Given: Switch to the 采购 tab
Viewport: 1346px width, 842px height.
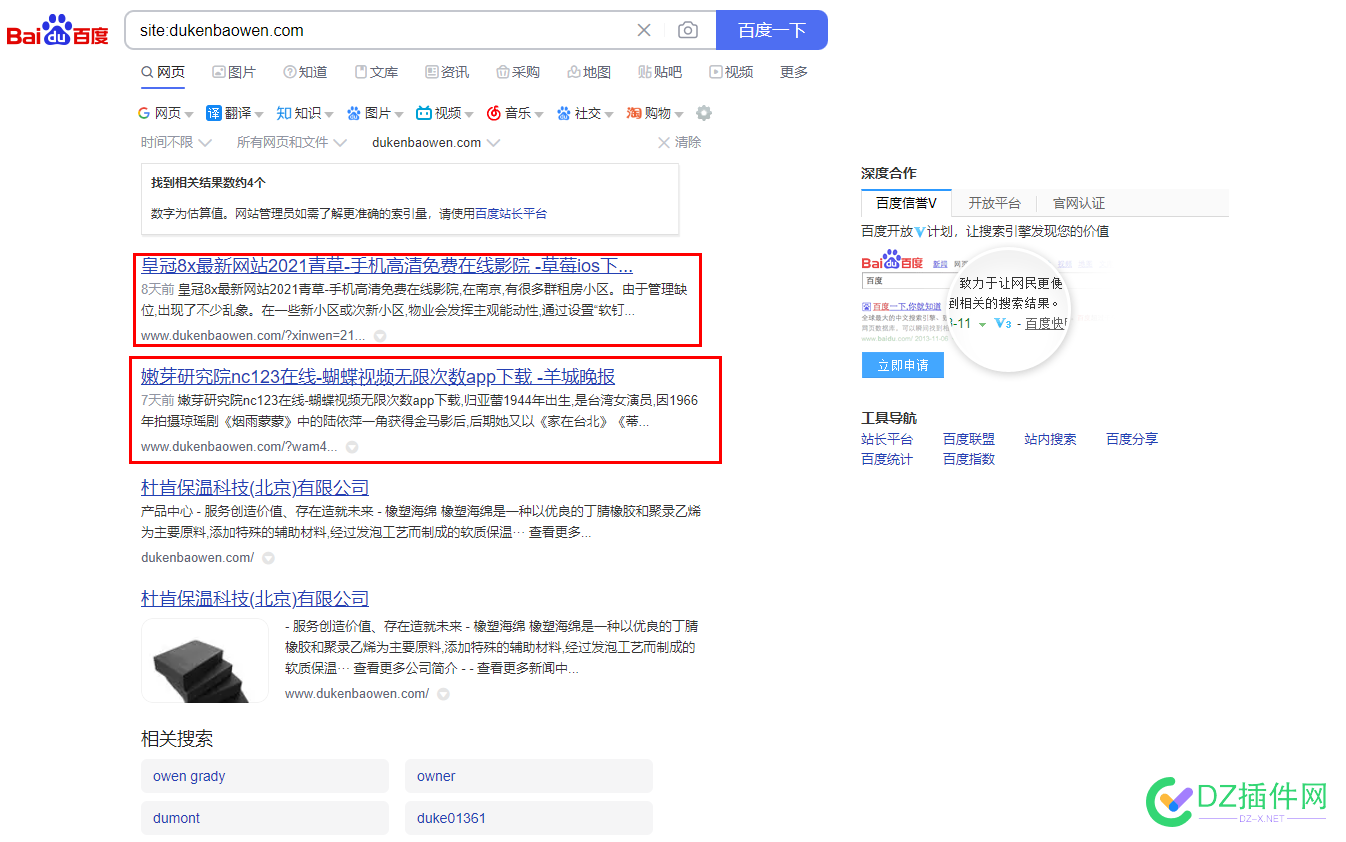Looking at the screenshot, I should tap(518, 72).
